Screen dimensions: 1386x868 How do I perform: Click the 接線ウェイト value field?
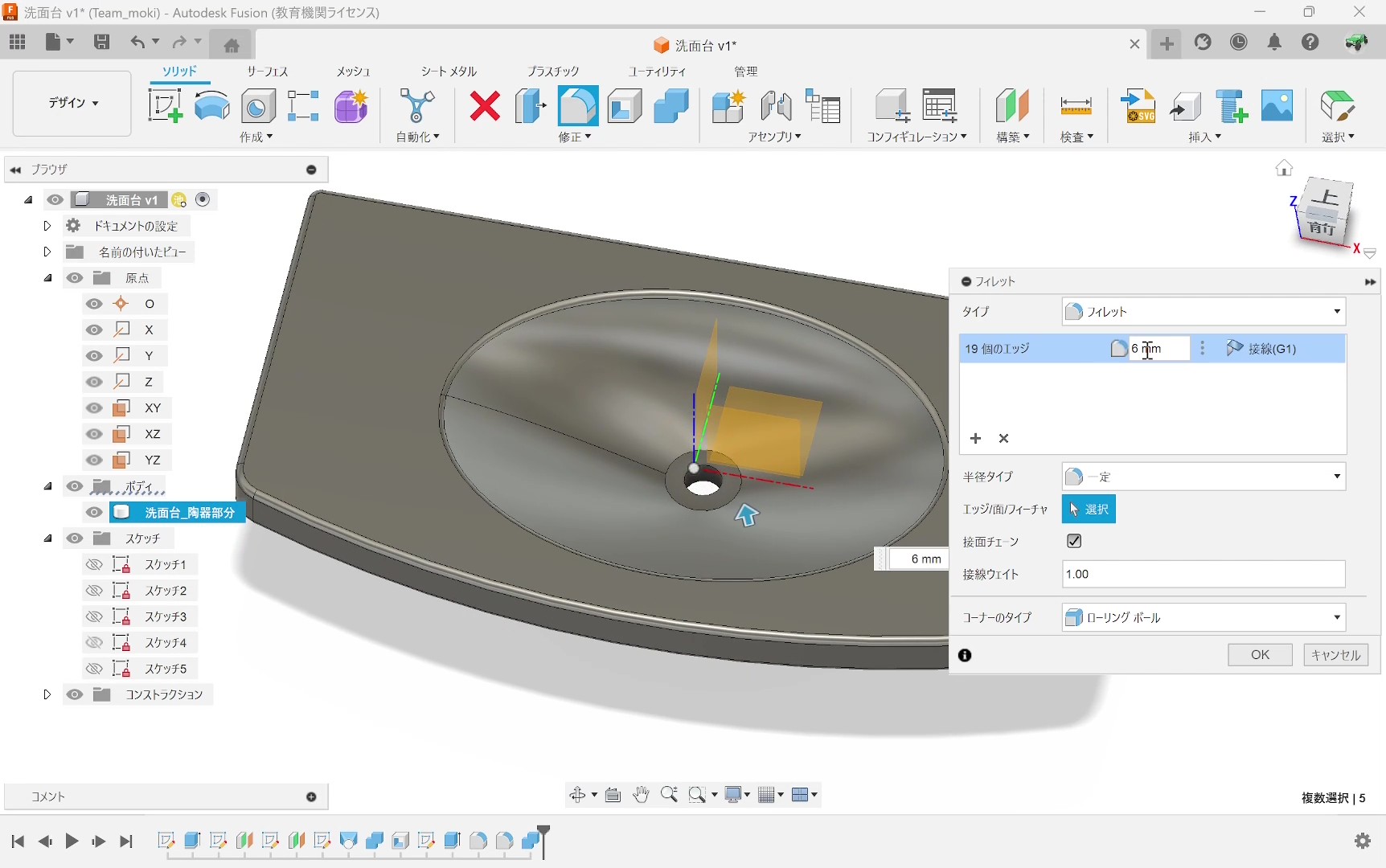pos(1204,575)
